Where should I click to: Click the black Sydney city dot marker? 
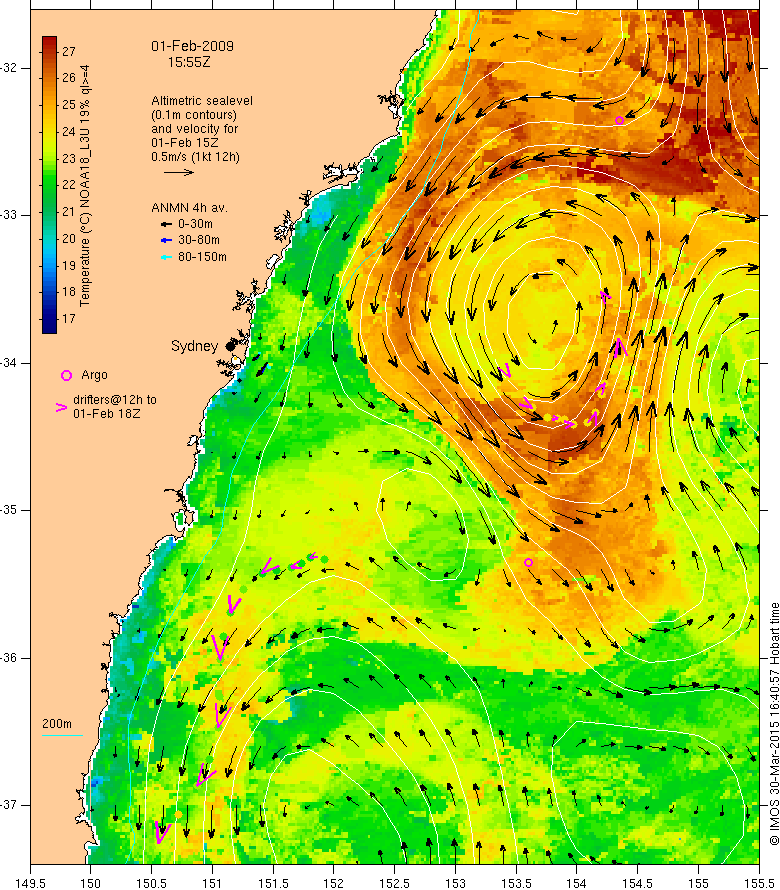230,346
